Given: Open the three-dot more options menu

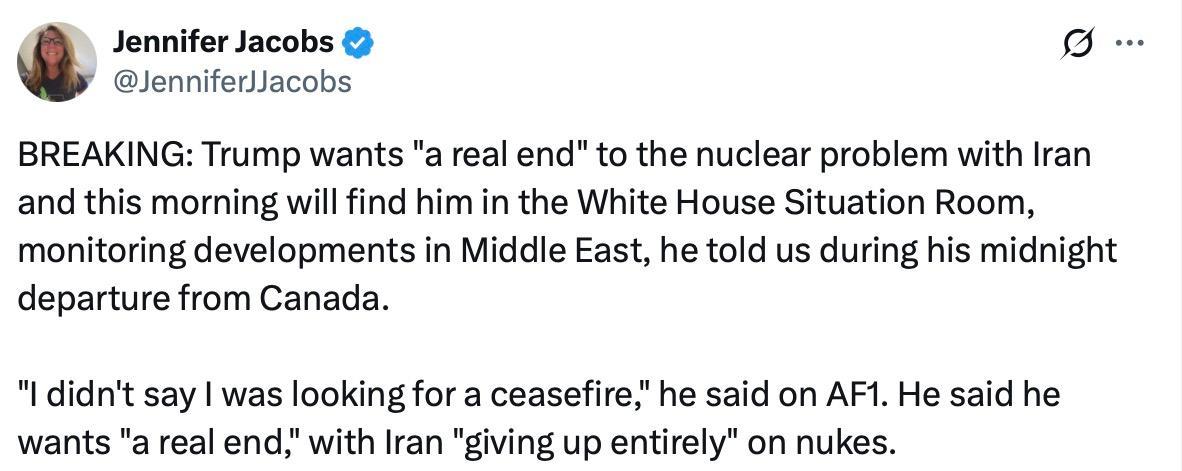Looking at the screenshot, I should (x=1129, y=44).
